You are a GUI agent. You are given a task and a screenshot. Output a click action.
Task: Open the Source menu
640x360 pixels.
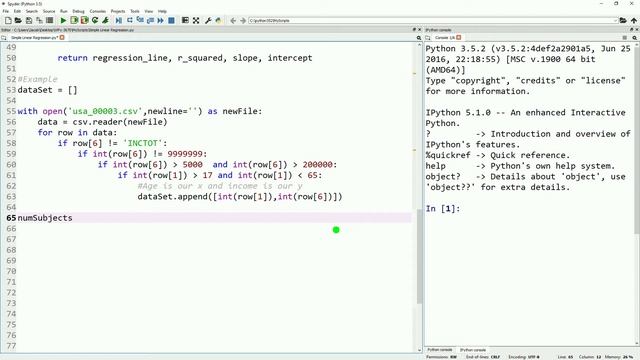click(x=49, y=11)
